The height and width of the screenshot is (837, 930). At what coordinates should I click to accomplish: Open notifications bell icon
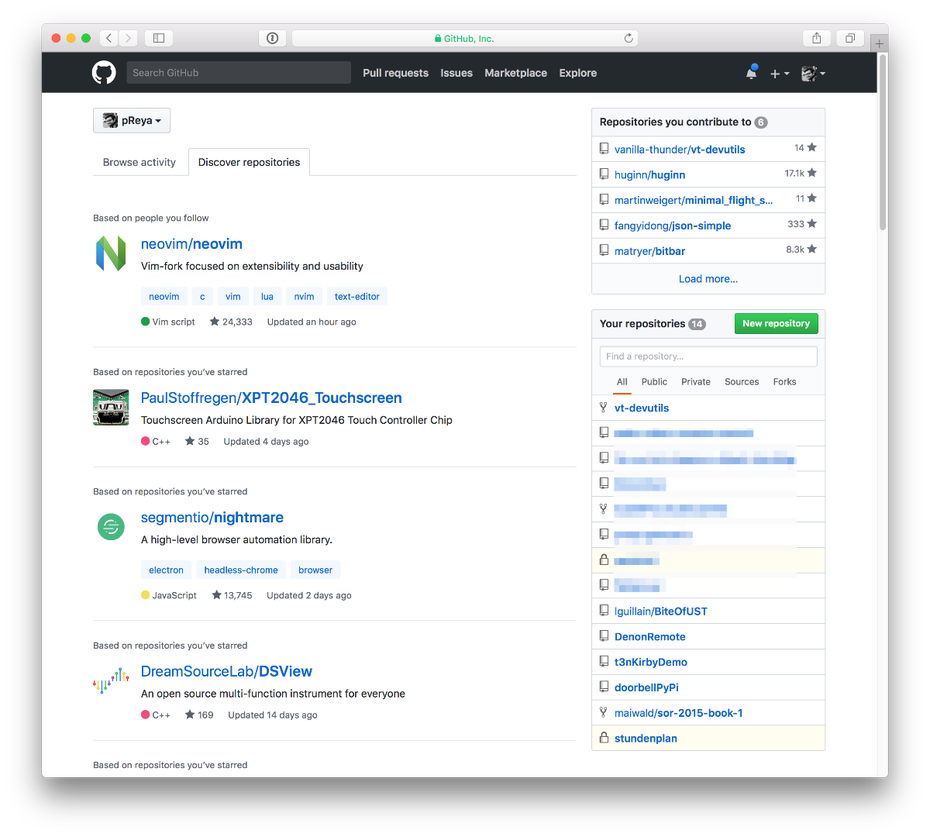751,72
